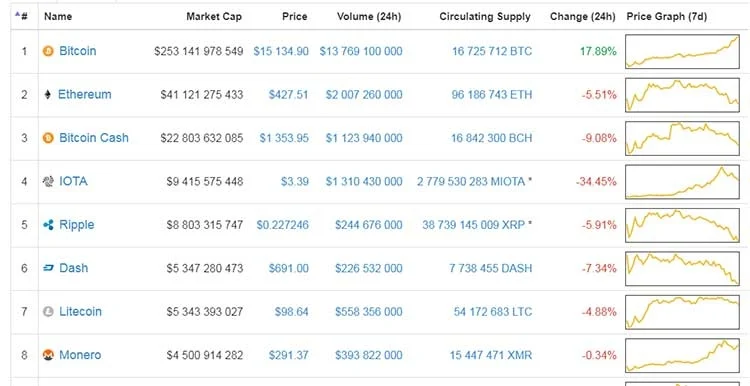Click the IOTA logo icon

pos(48,182)
